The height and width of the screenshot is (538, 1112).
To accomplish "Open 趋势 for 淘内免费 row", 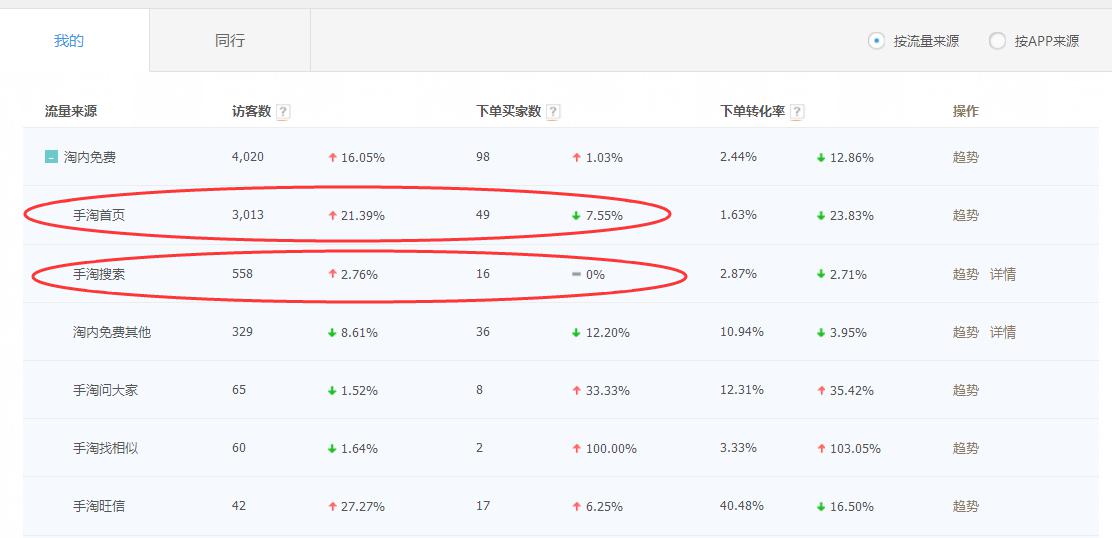I will 965,157.
